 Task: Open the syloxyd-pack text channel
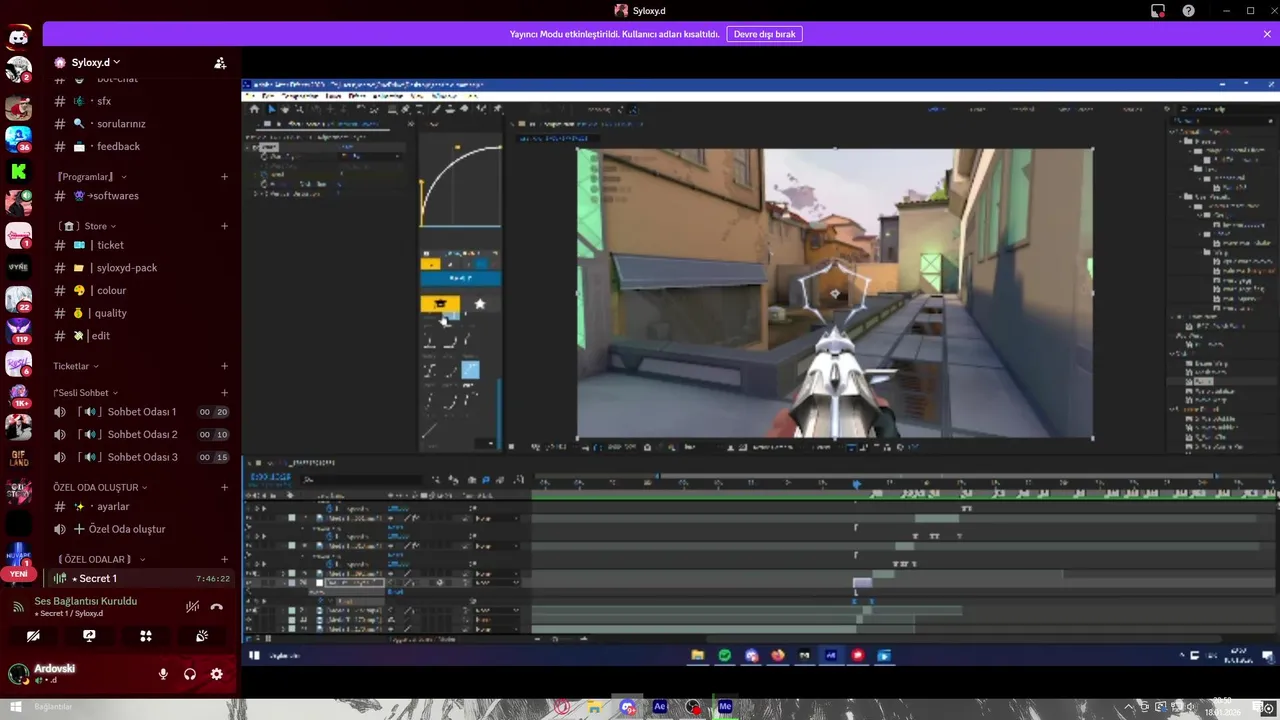tap(141, 268)
